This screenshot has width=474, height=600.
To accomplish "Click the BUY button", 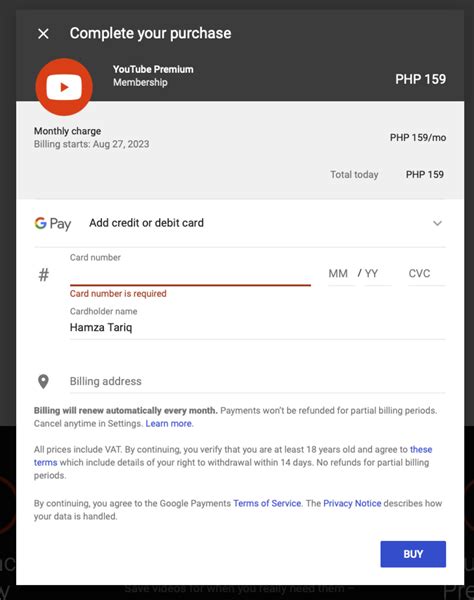I will (x=413, y=554).
